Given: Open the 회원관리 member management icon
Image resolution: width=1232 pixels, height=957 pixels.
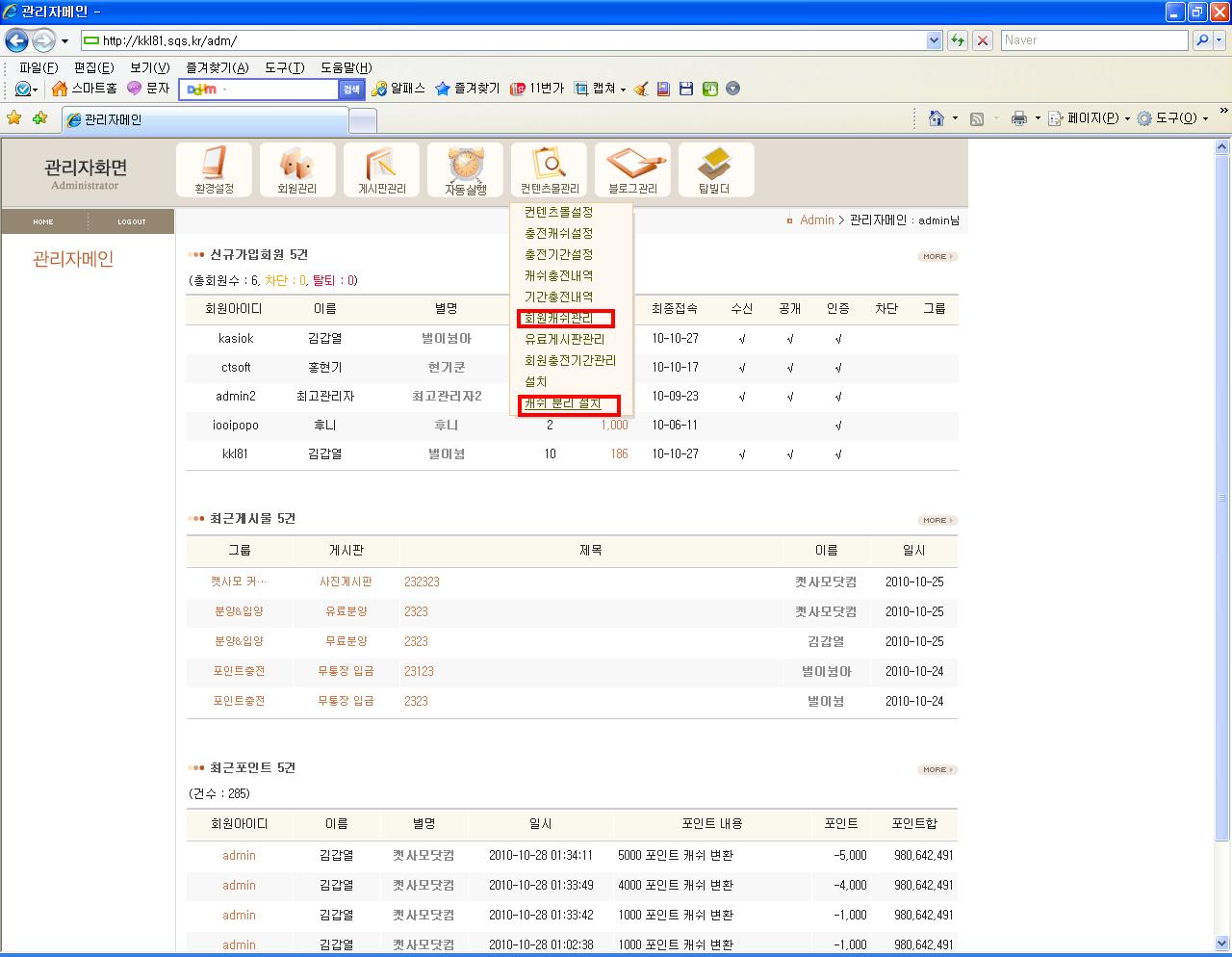Looking at the screenshot, I should coord(297,169).
